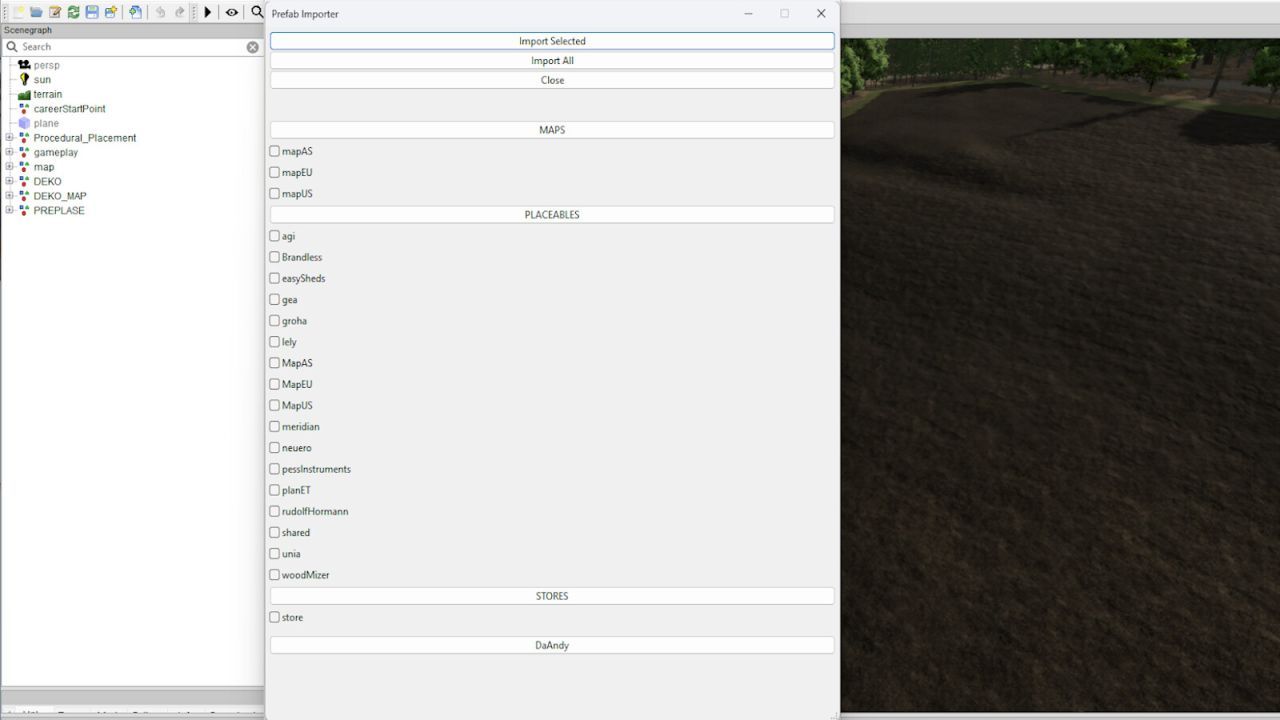
Task: Tick the store checkbox under STORES
Action: [x=274, y=617]
